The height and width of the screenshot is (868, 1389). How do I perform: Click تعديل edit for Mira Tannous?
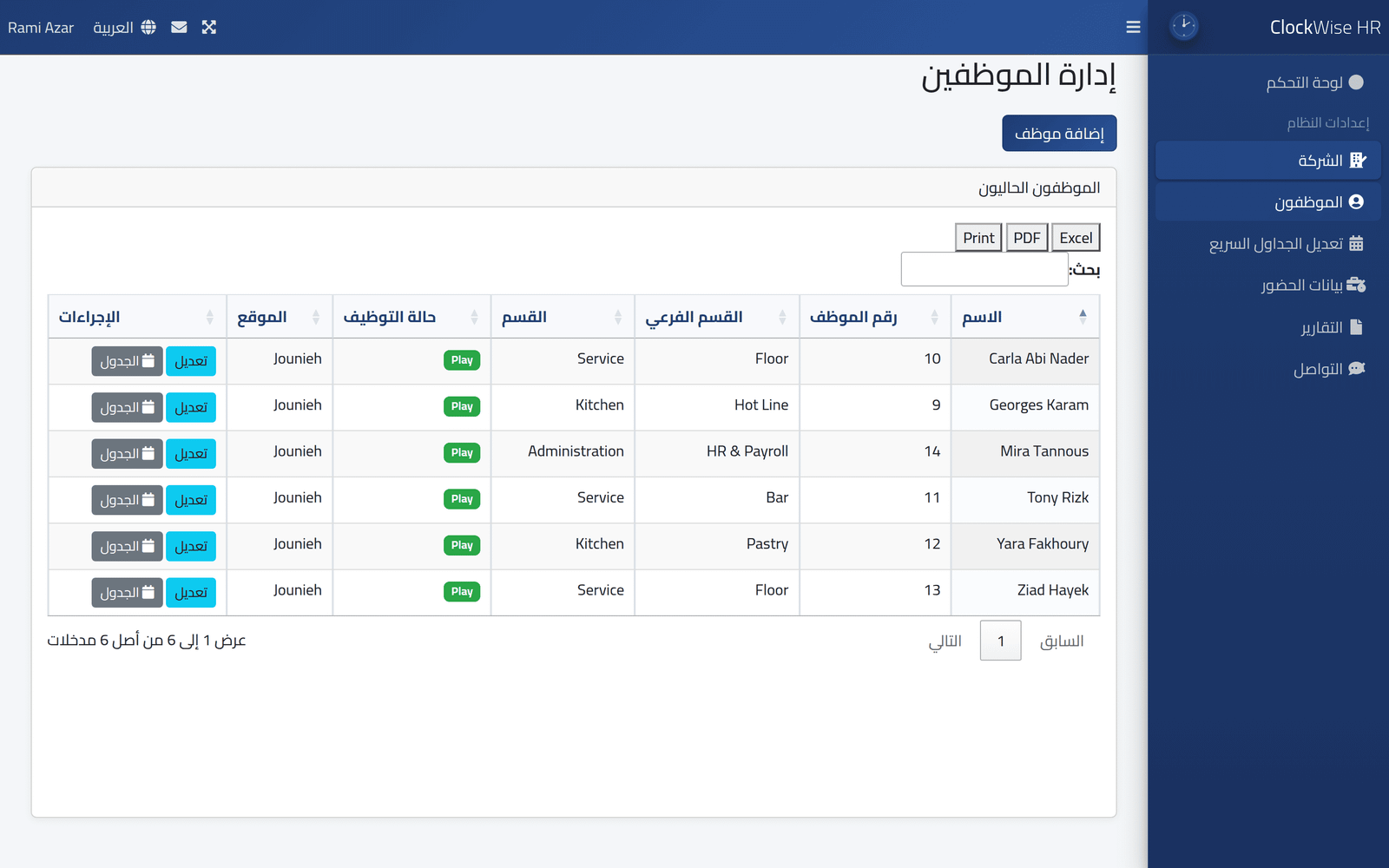point(191,453)
